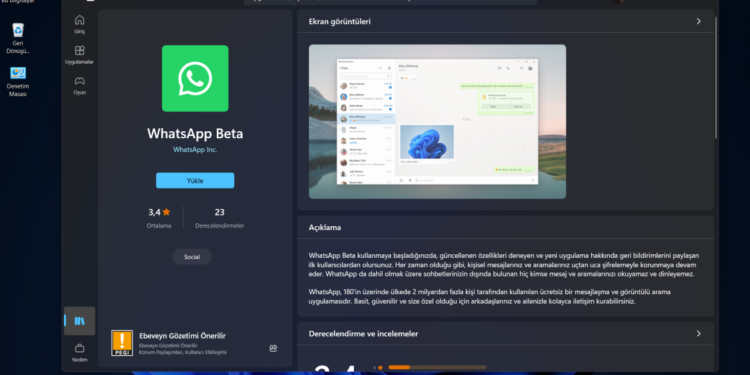This screenshot has width=750, height=375.
Task: Click the PEGI parental guidance badge
Action: [x=122, y=343]
